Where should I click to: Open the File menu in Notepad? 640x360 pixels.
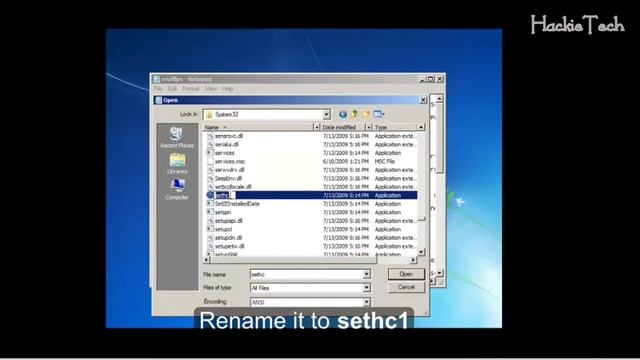pyautogui.click(x=158, y=89)
